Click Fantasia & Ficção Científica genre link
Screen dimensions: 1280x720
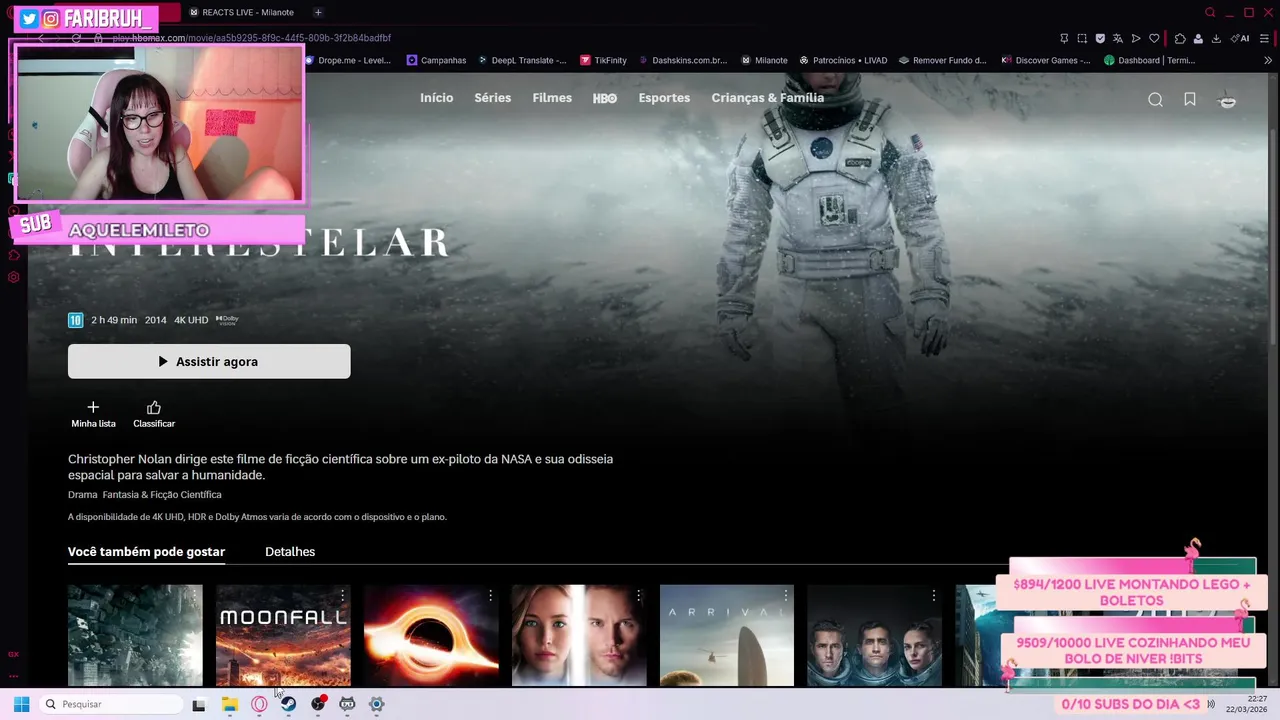click(162, 495)
